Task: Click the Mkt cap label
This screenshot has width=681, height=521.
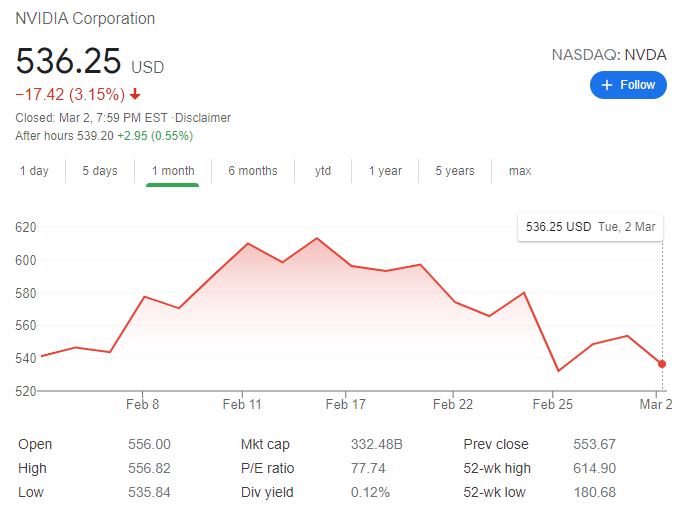Action: [x=265, y=445]
